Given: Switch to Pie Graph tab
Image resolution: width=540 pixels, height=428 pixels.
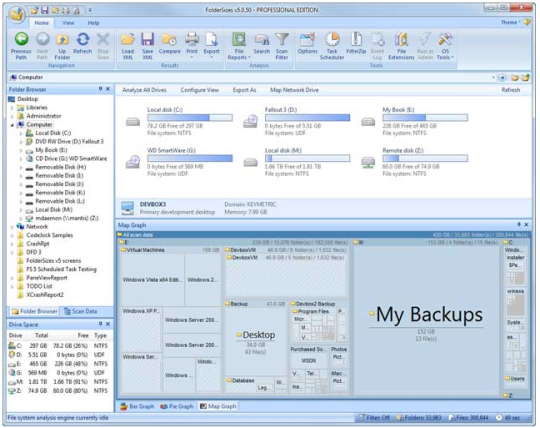Looking at the screenshot, I should pos(177,407).
